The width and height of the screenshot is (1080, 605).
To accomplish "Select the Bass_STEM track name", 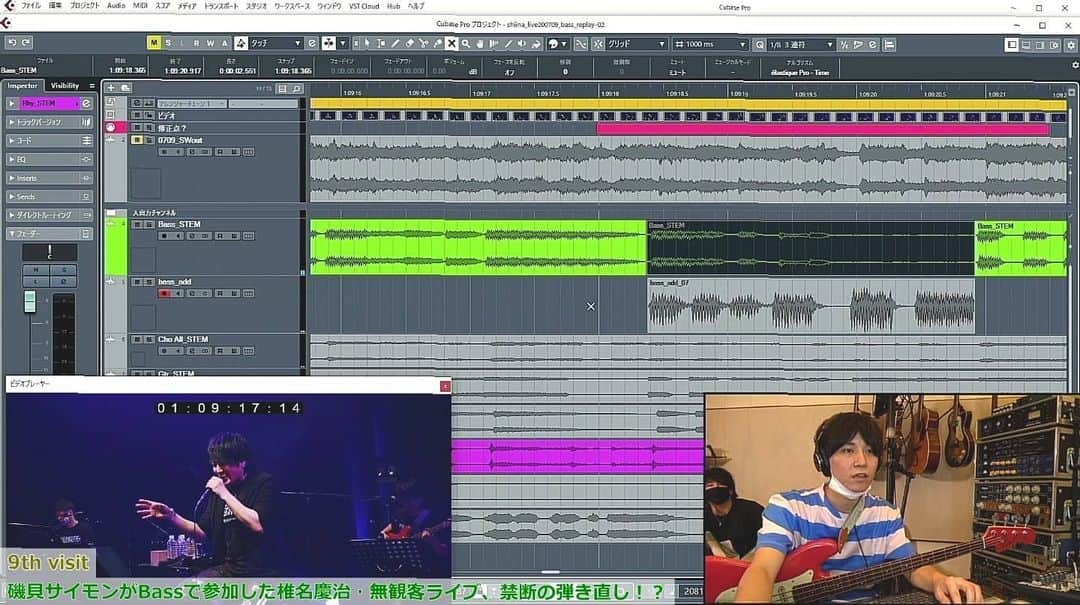I will tap(179, 224).
